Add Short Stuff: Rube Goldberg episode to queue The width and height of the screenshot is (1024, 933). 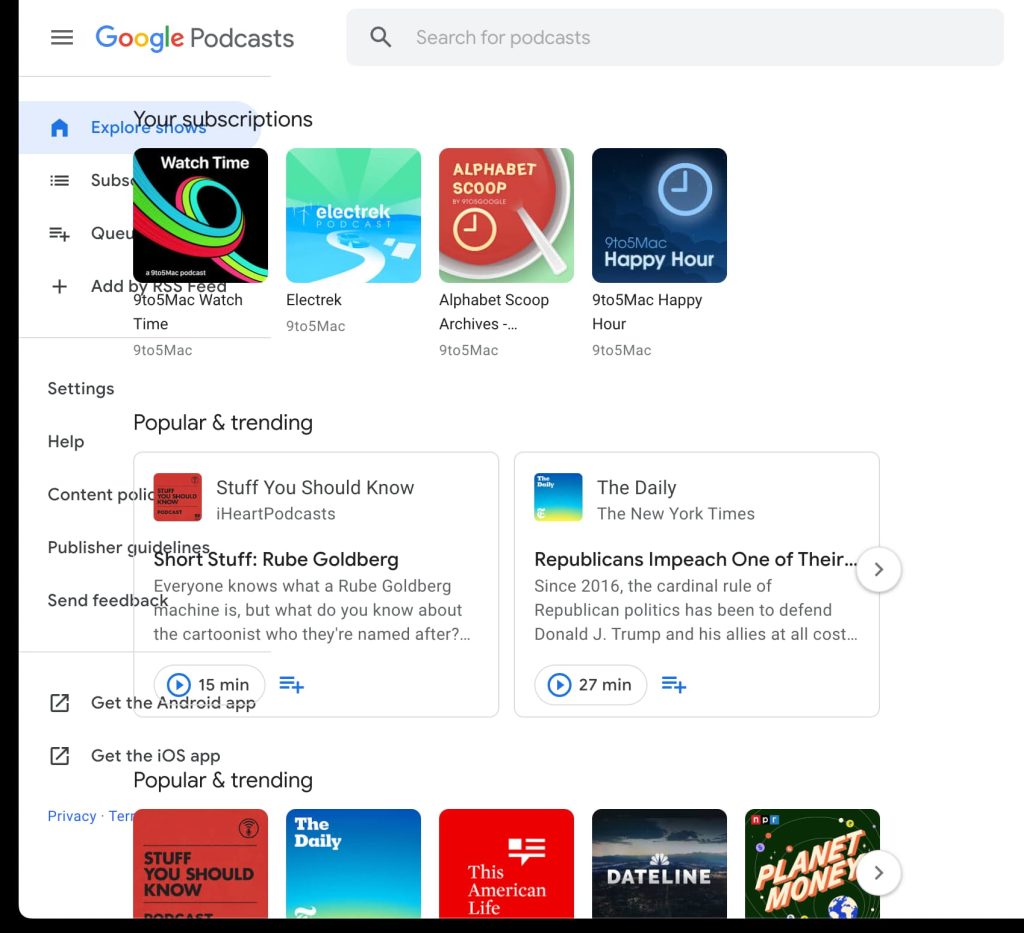coord(291,685)
